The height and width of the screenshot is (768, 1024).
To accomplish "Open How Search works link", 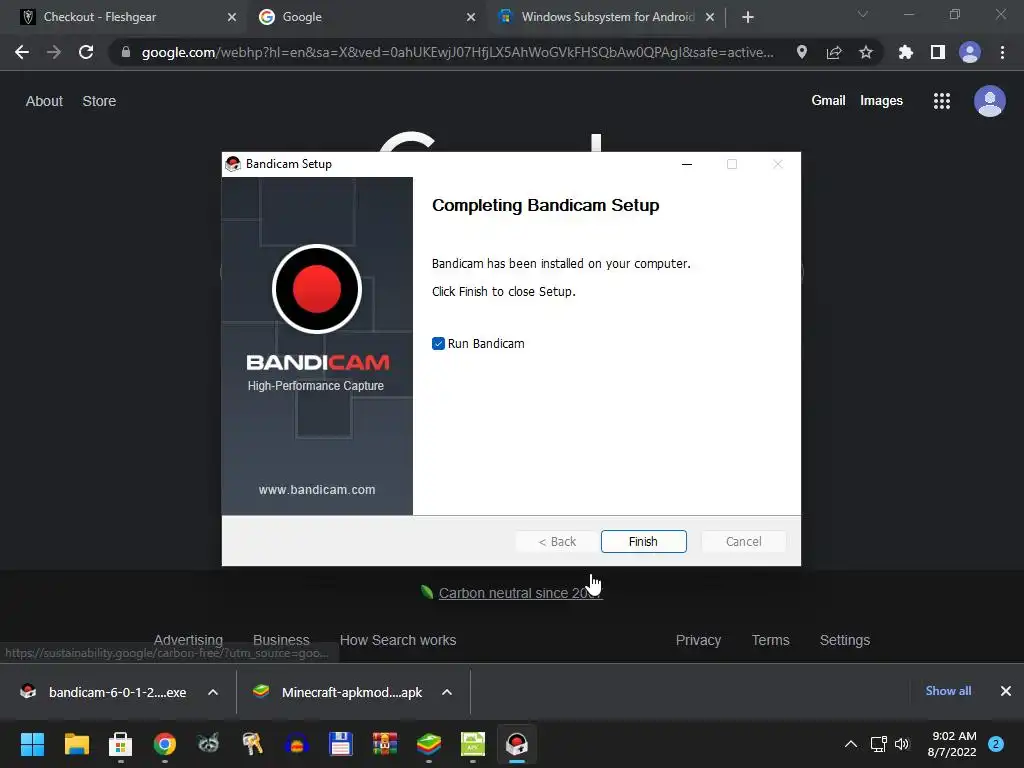I will click(398, 640).
